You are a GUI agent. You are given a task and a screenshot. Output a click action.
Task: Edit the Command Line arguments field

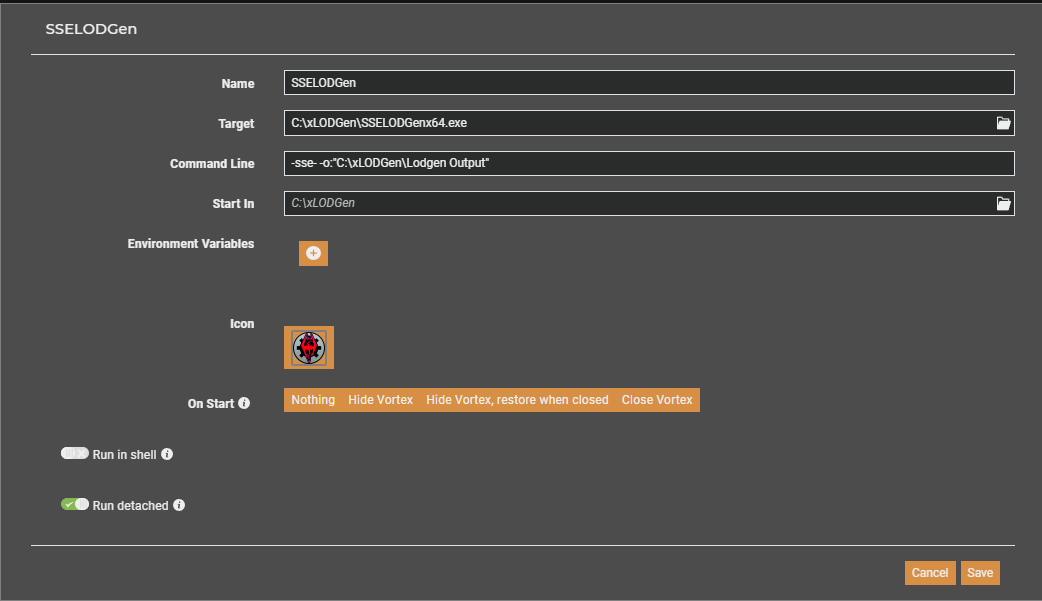(649, 163)
